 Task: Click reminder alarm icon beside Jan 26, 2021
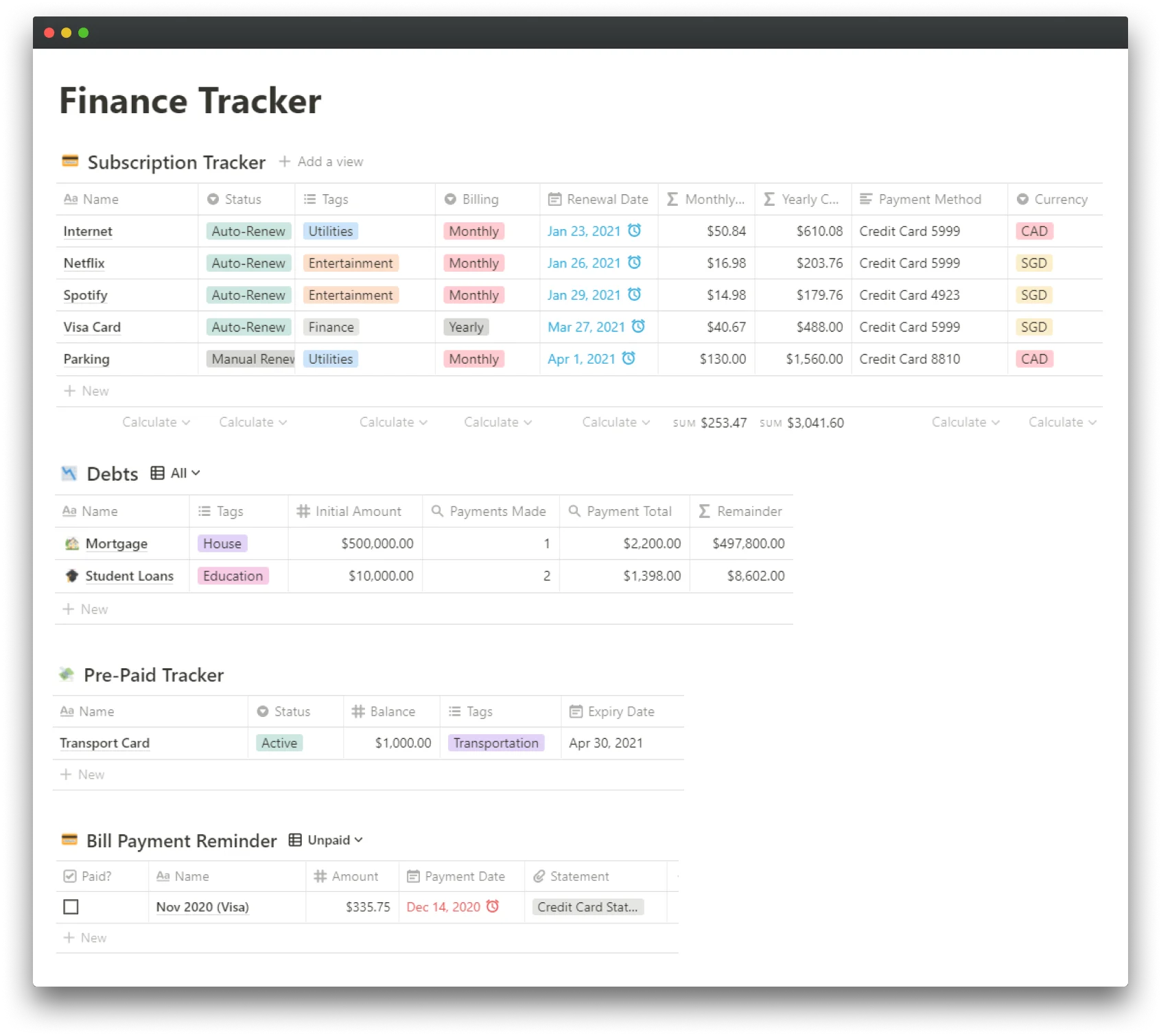[635, 263]
